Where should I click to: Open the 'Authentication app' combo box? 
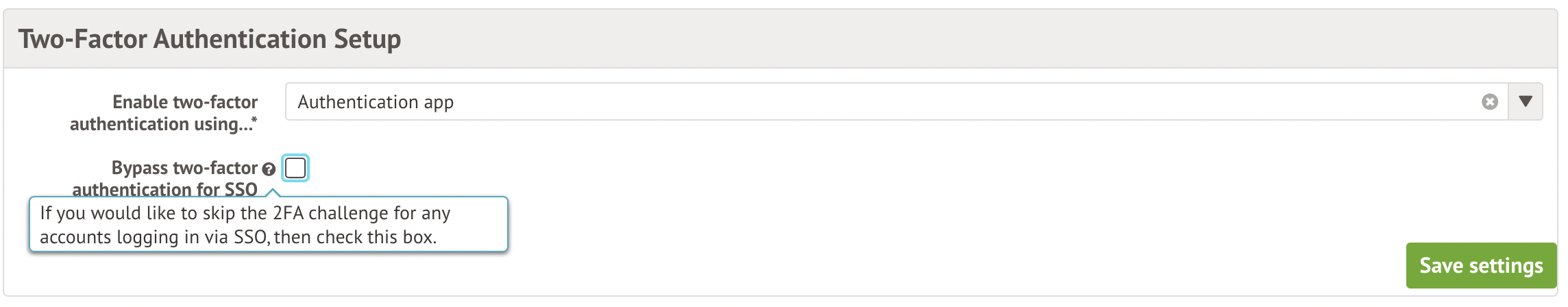pos(891,102)
